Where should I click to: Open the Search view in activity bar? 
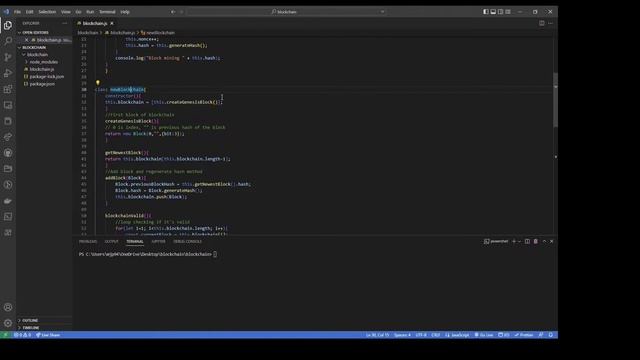8,41
